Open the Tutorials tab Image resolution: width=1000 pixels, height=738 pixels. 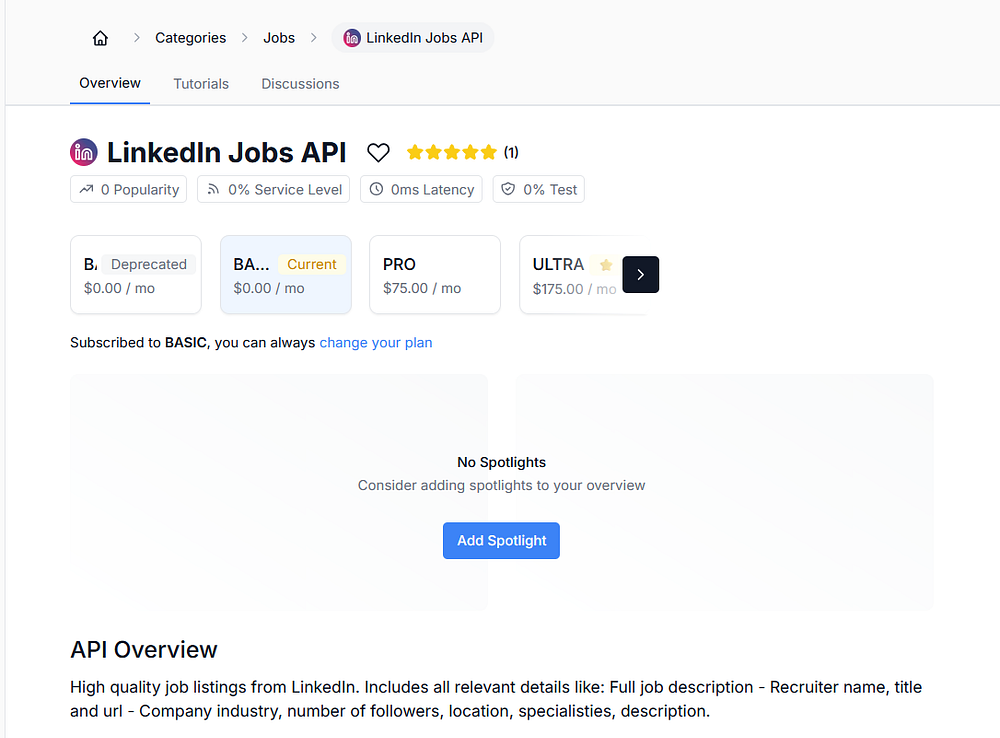click(201, 84)
